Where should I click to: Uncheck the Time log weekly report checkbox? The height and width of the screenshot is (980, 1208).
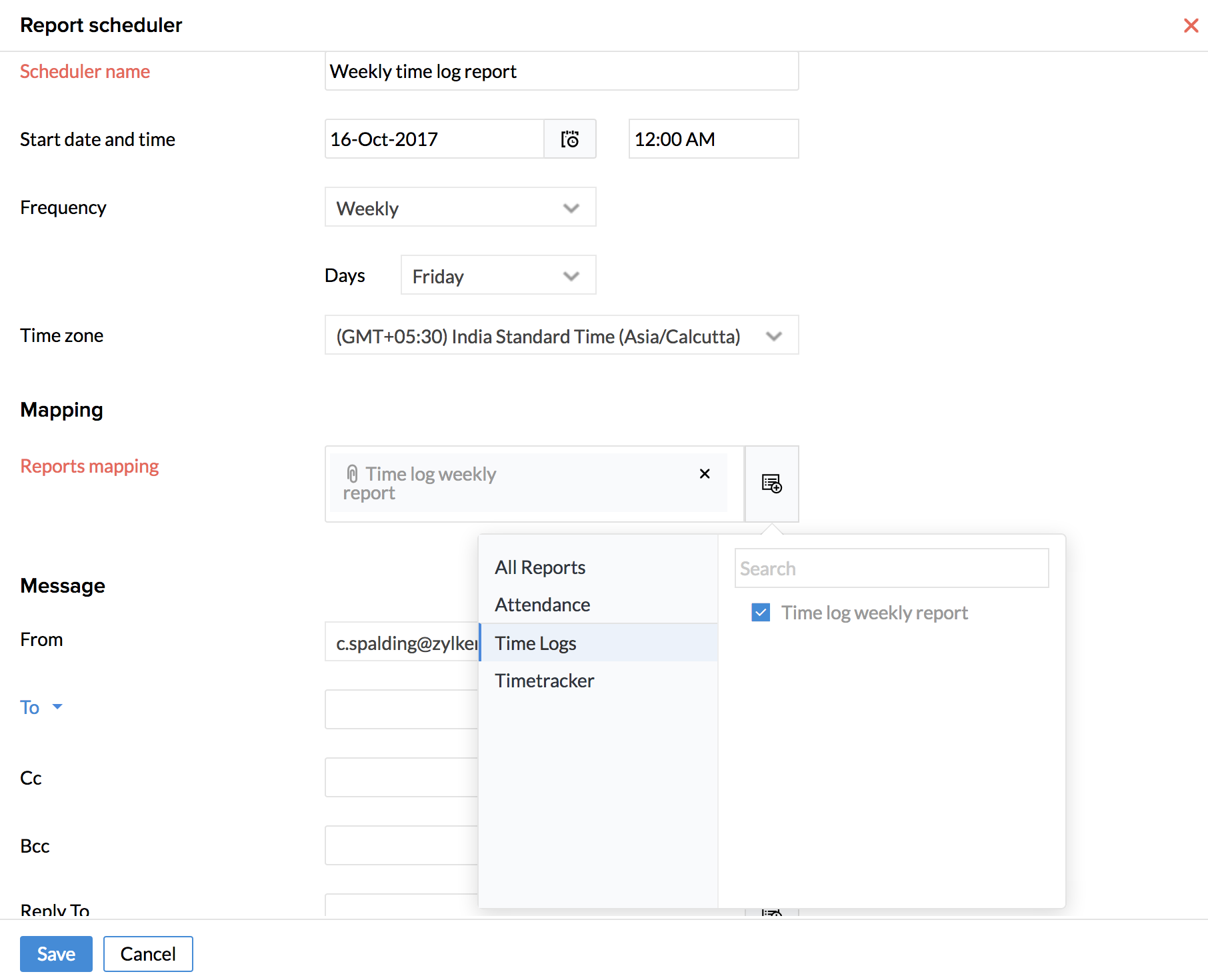point(761,613)
